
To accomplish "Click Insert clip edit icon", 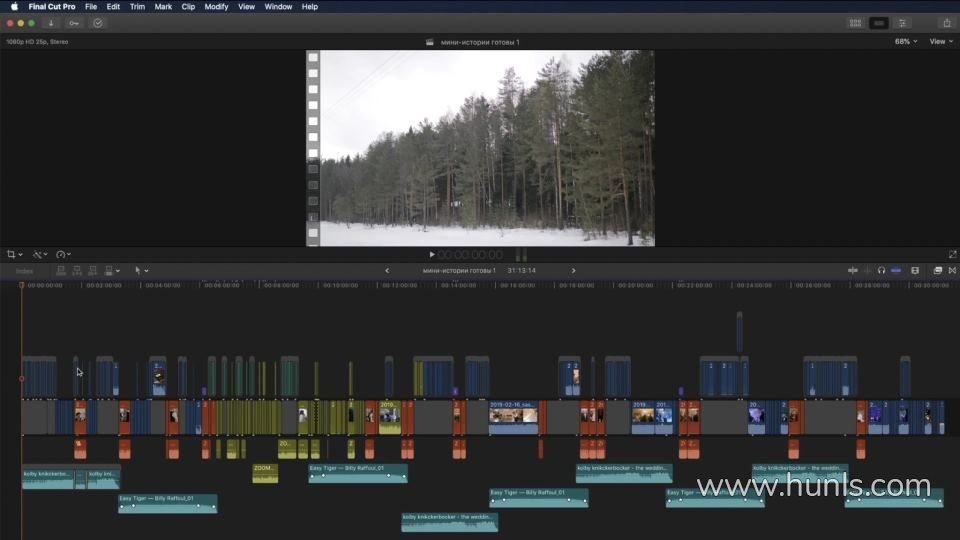I will (x=77, y=271).
